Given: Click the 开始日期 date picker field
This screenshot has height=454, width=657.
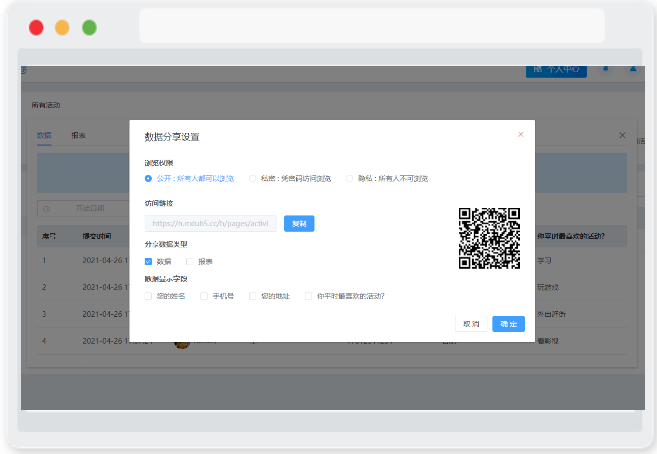Looking at the screenshot, I should click(83, 209).
